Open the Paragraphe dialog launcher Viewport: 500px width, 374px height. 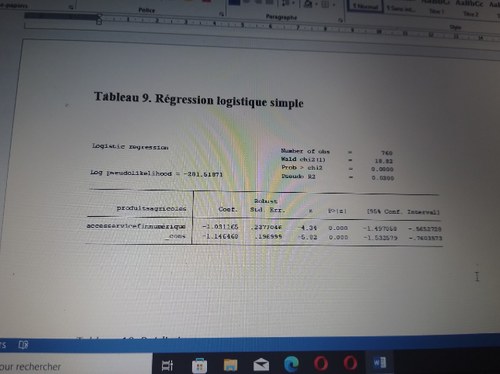point(340,20)
